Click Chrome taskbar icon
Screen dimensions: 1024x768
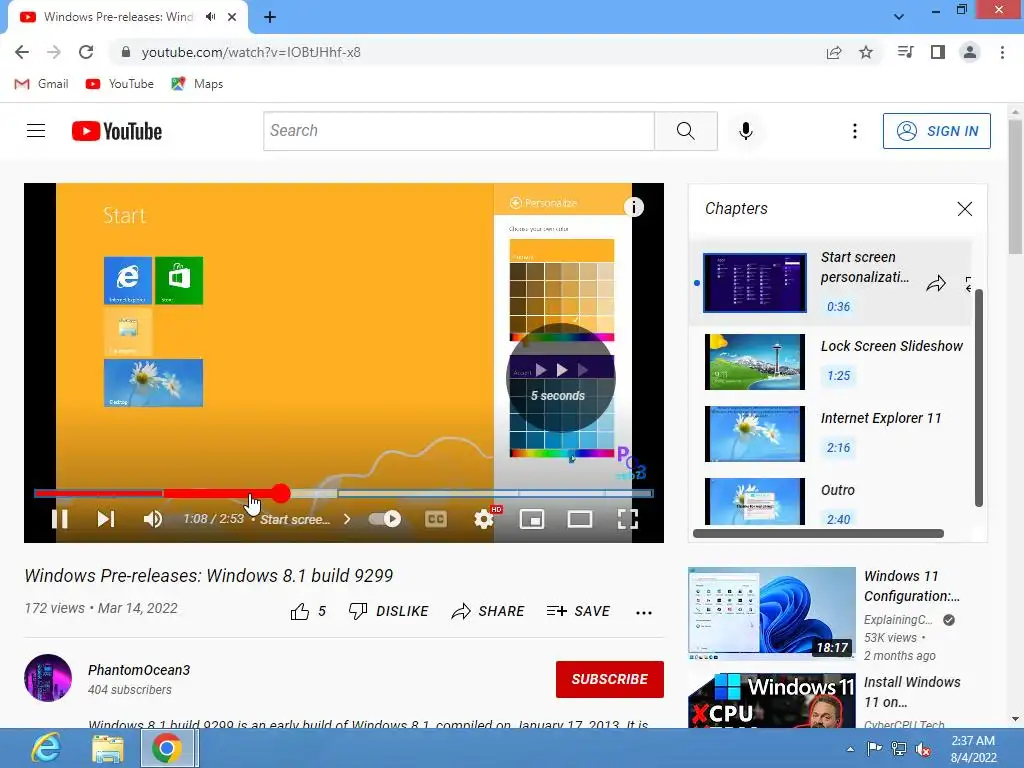point(167,748)
